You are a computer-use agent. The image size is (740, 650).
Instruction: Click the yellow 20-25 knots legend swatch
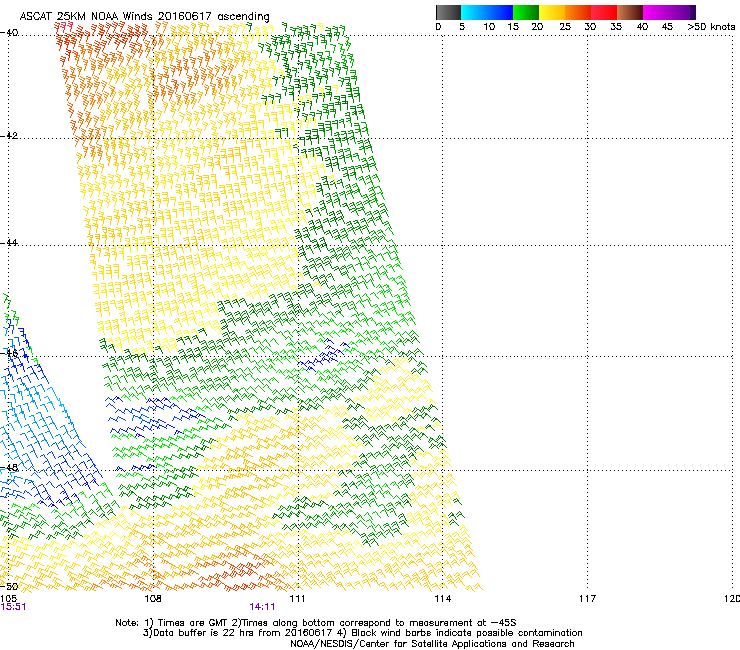coord(552,12)
